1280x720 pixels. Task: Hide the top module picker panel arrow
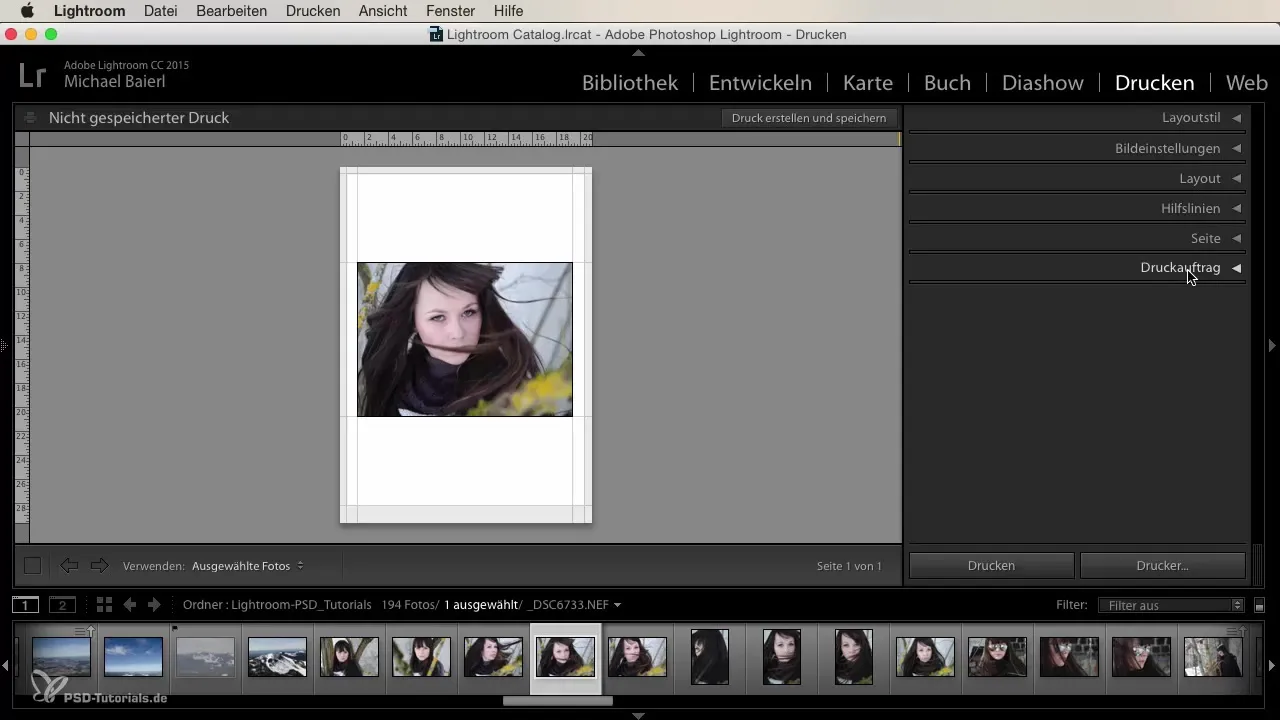click(639, 52)
